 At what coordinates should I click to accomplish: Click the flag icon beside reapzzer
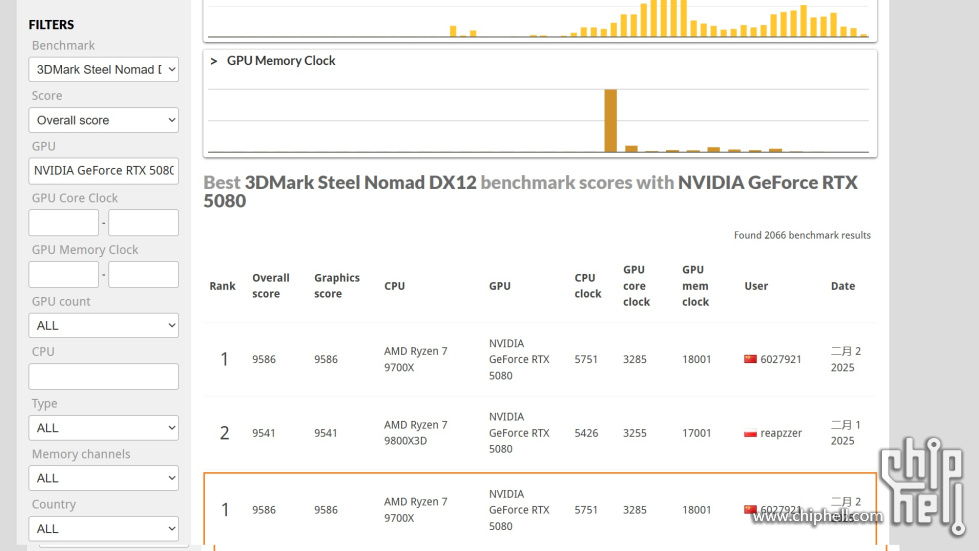click(750, 432)
